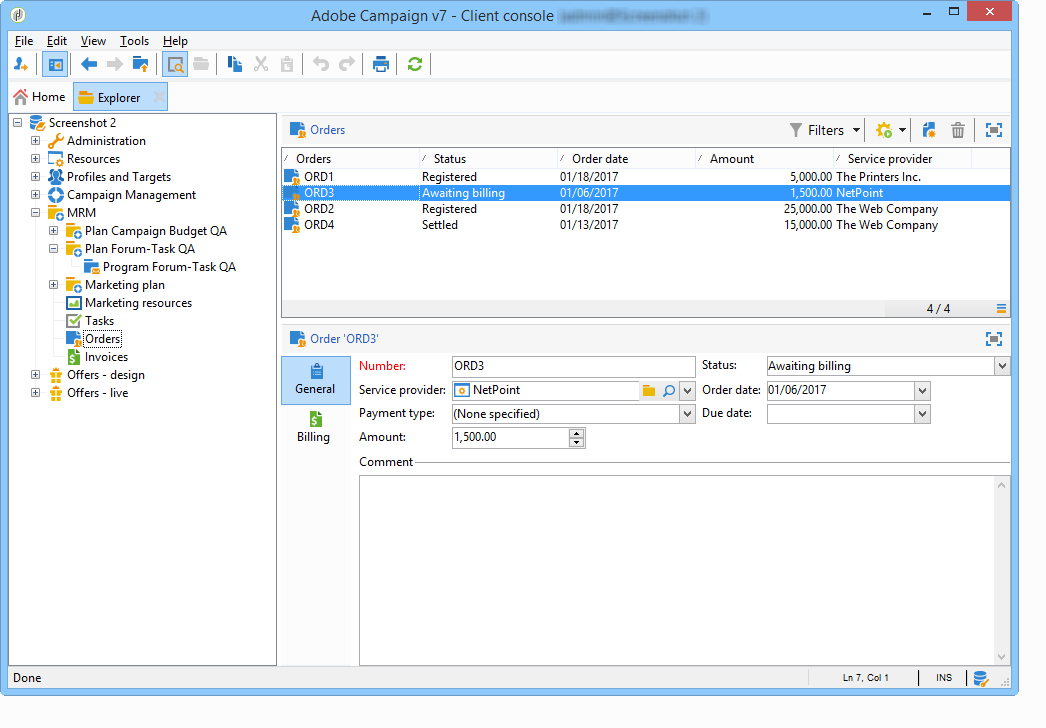Select the ORD2 order row
The width and height of the screenshot is (1046, 728).
tap(645, 209)
